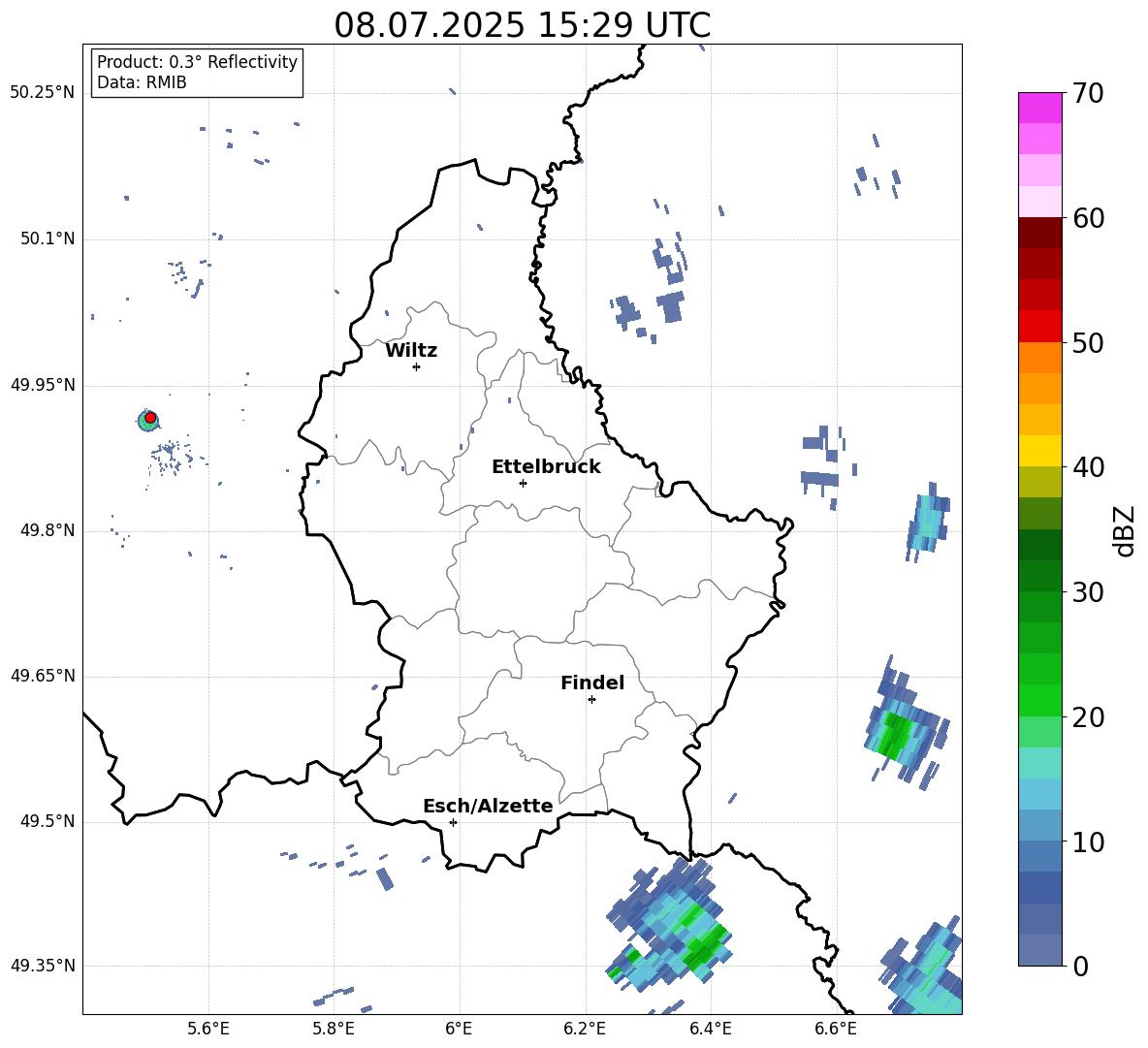Click the 10 tick on colorbar
The height and width of the screenshot is (1048, 1148).
point(1087,842)
